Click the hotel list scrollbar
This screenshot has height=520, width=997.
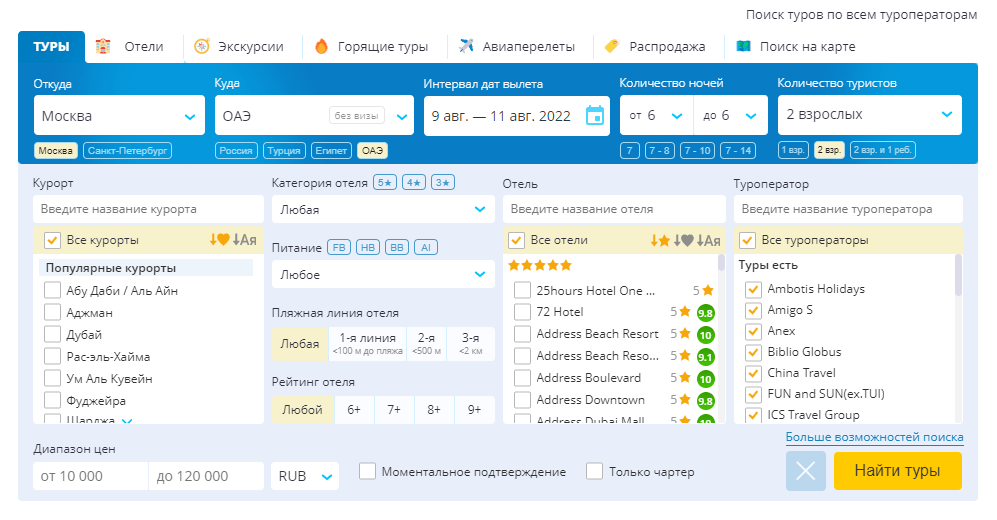coord(721,263)
